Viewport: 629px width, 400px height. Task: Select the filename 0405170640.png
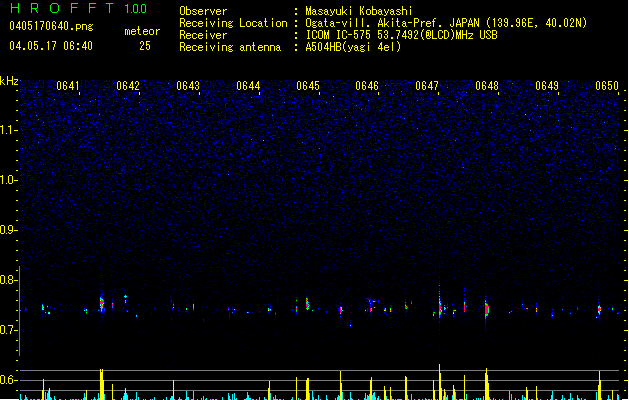tap(51, 26)
